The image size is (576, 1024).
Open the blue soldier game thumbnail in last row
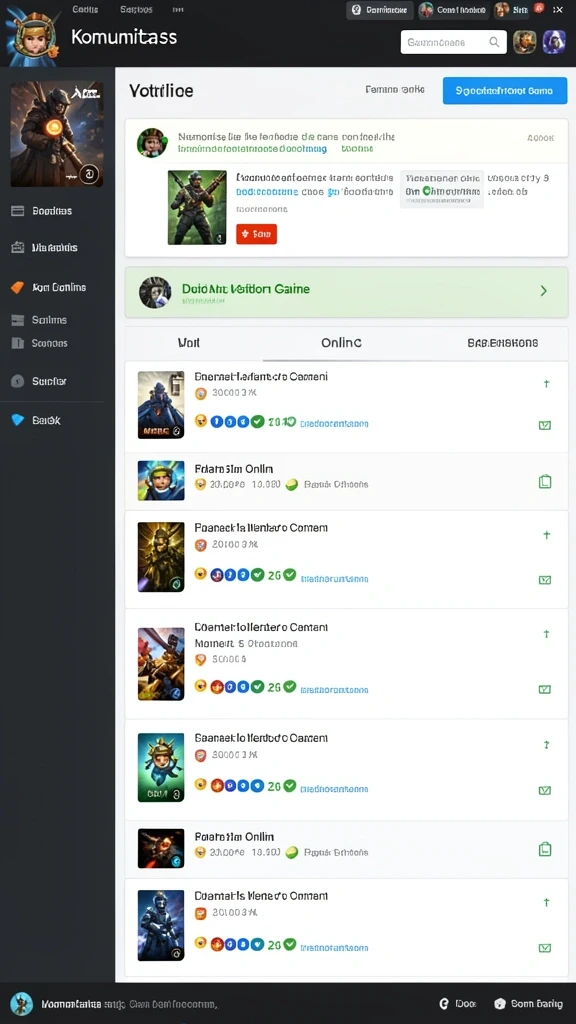161,925
